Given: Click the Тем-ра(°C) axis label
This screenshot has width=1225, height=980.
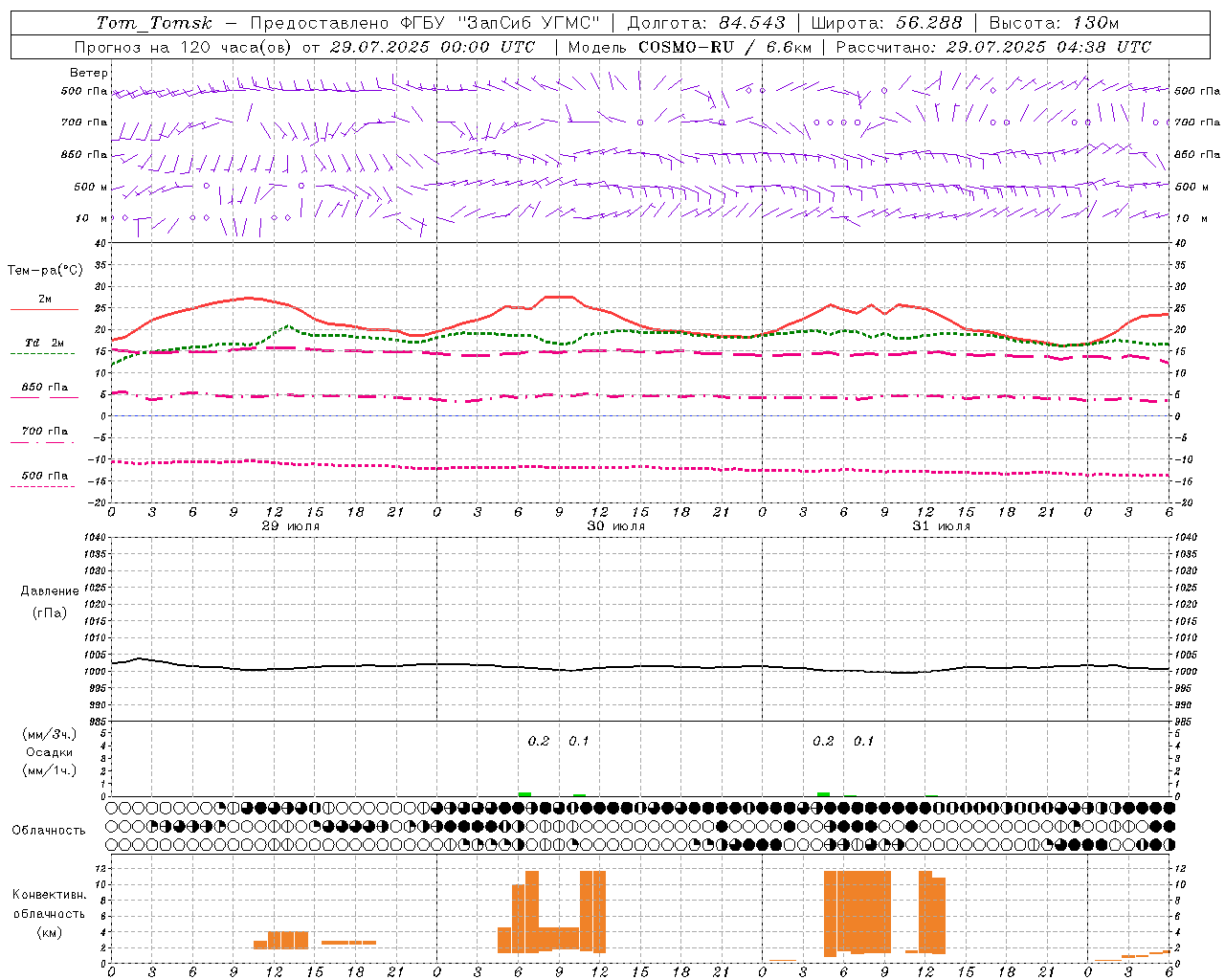Looking at the screenshot, I should pyautogui.click(x=45, y=271).
